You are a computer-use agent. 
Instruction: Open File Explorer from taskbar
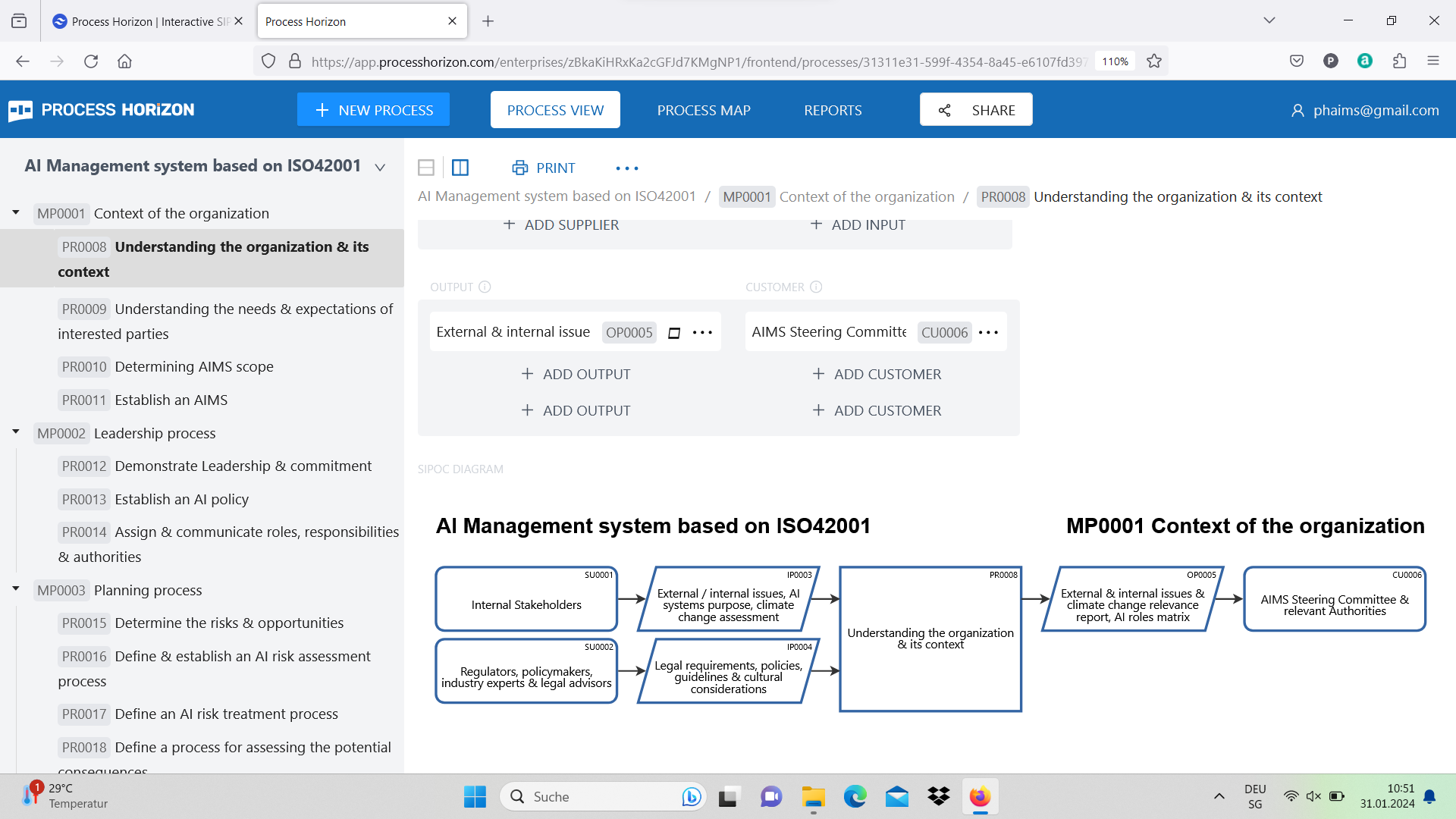coord(813,797)
